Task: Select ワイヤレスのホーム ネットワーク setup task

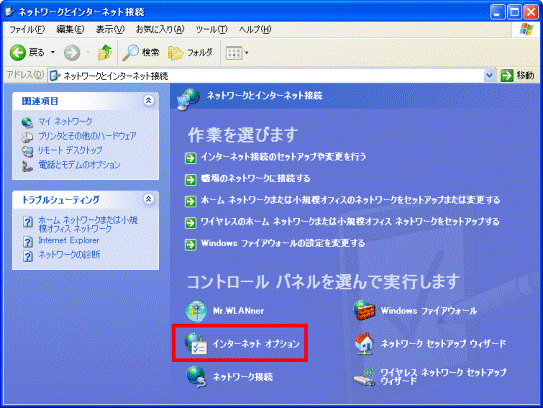Action: pyautogui.click(x=350, y=222)
